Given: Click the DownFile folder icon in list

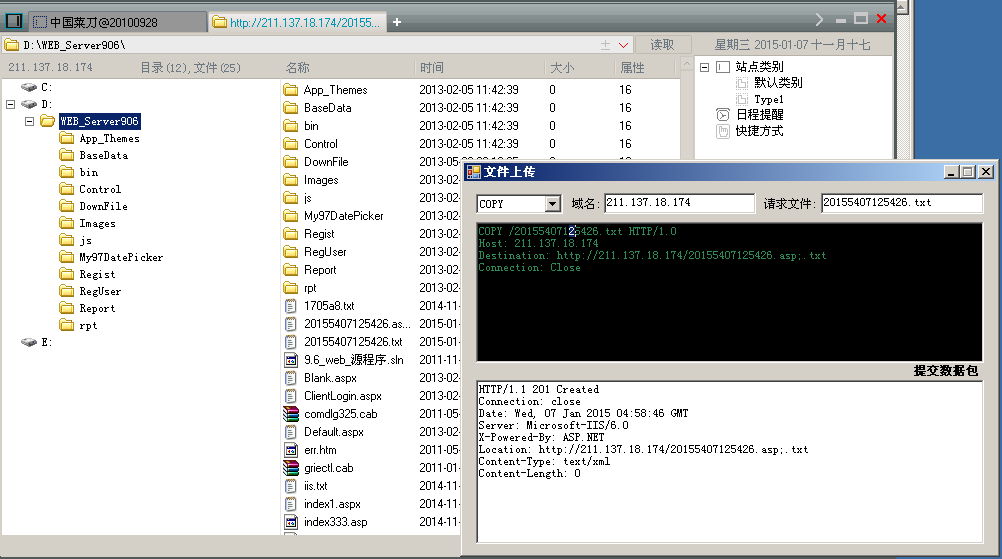Looking at the screenshot, I should coord(291,162).
